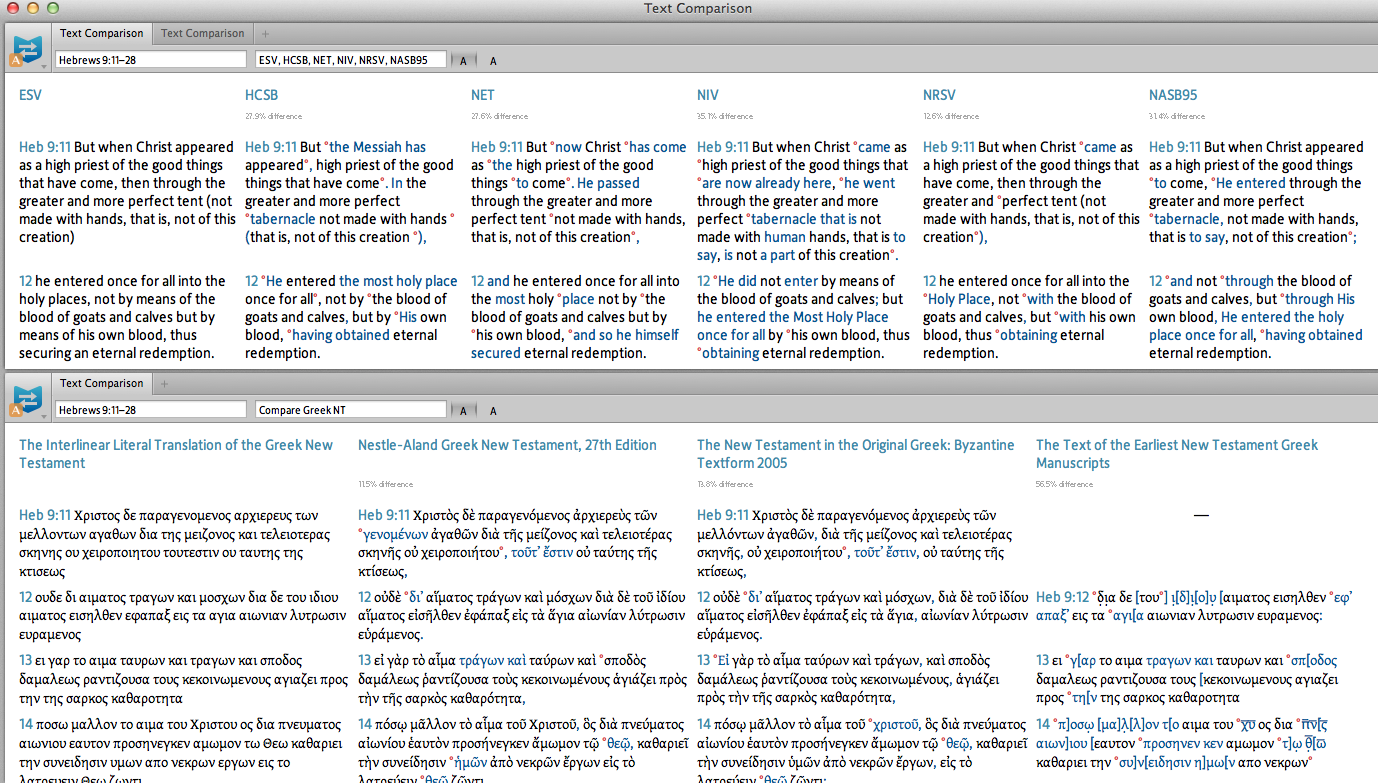Click the '12.6% difference' label under NRSV
The width and height of the screenshot is (1378, 783).
[951, 116]
